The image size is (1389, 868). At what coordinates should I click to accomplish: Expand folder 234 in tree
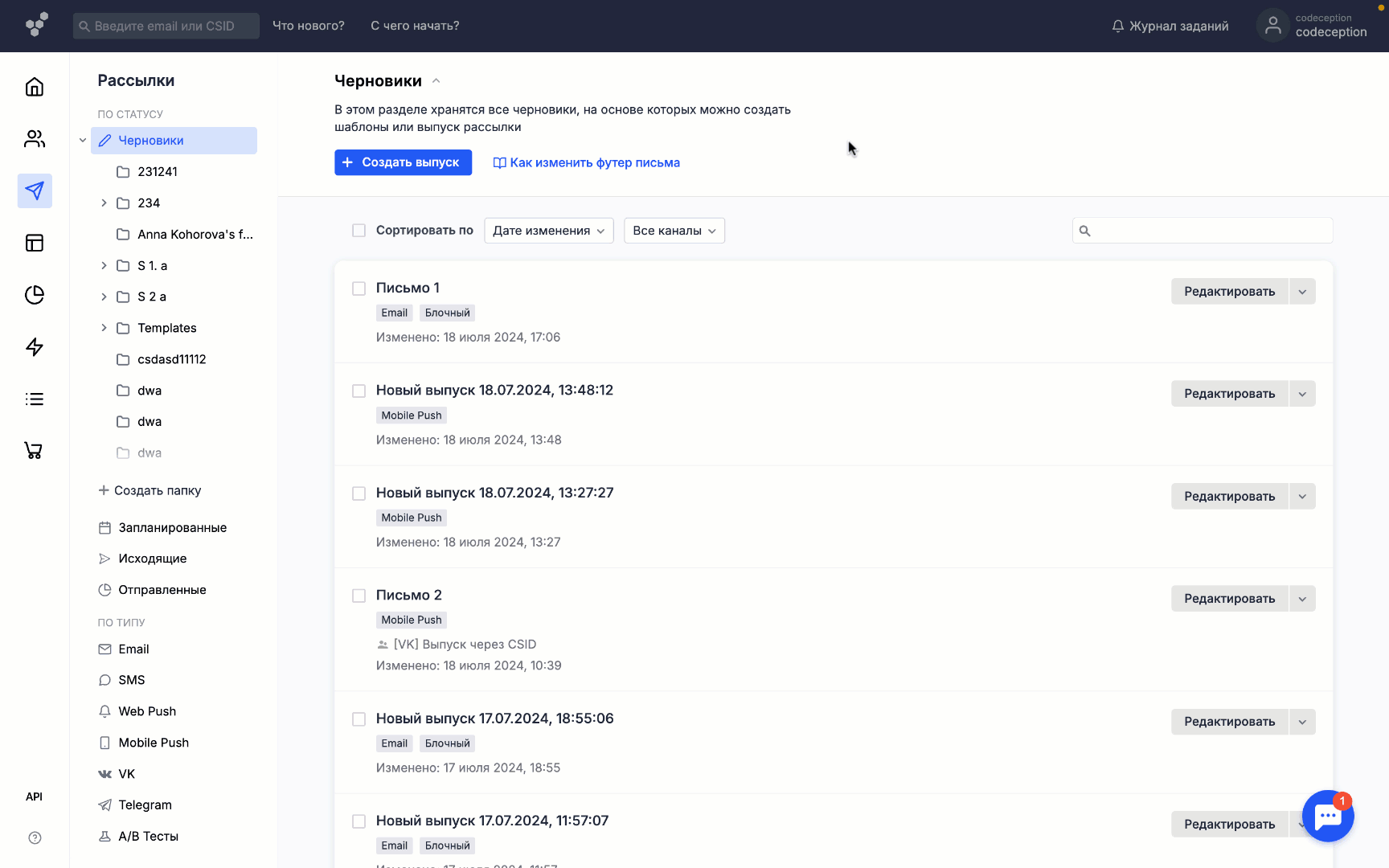tap(104, 203)
